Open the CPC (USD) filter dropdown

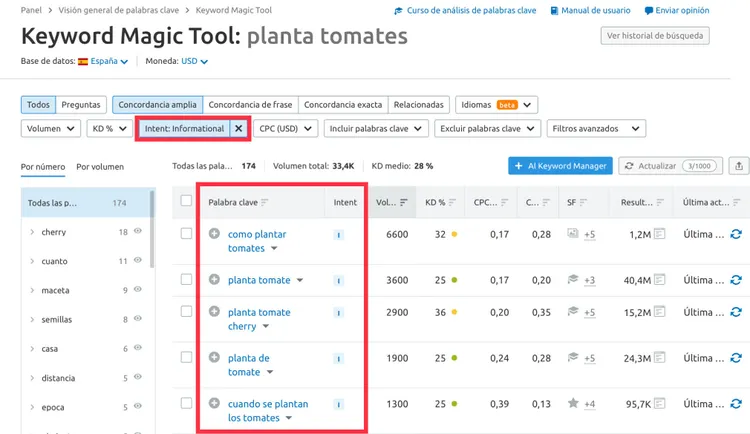click(285, 128)
